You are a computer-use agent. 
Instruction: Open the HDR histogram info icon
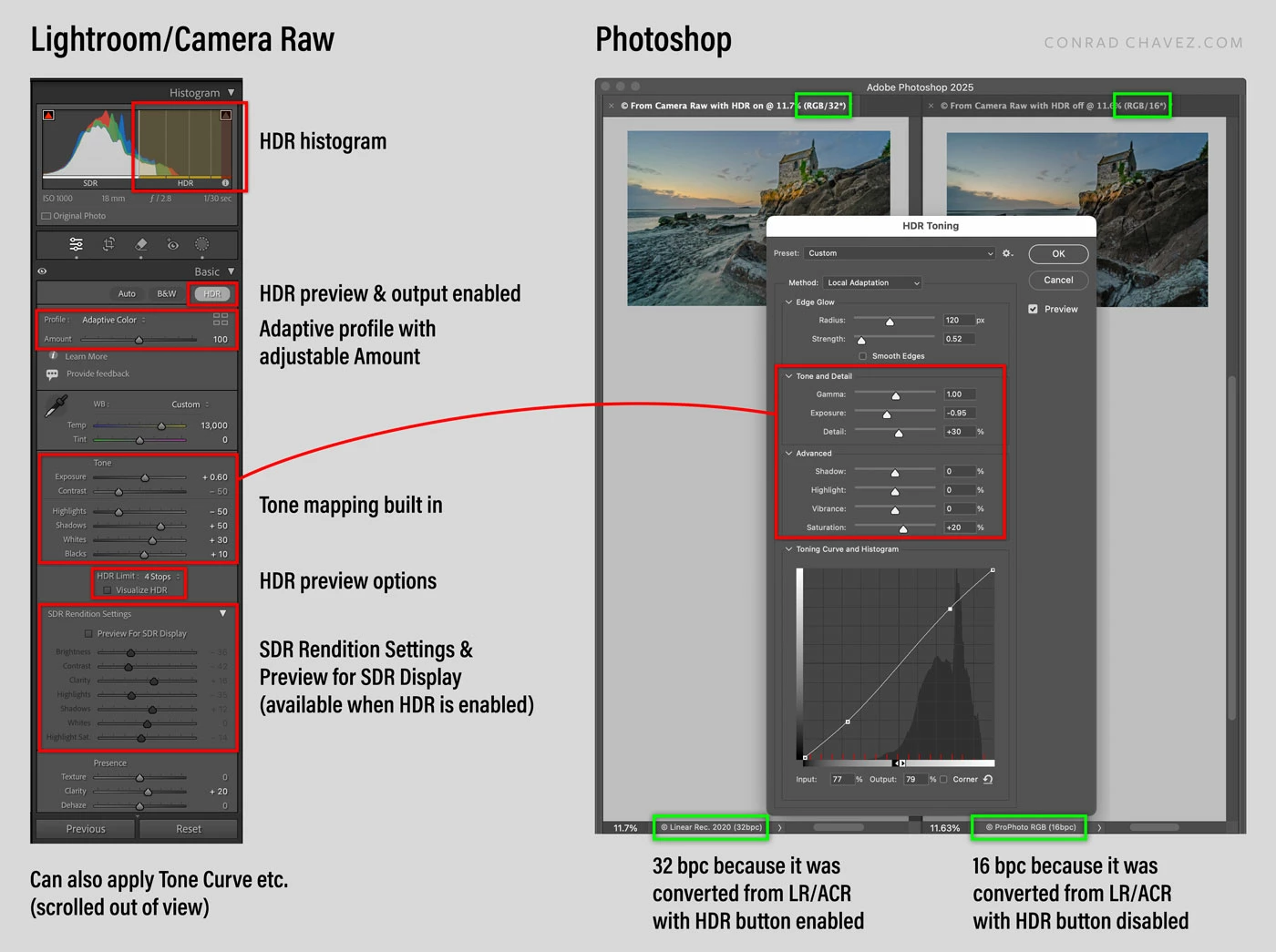tap(225, 183)
